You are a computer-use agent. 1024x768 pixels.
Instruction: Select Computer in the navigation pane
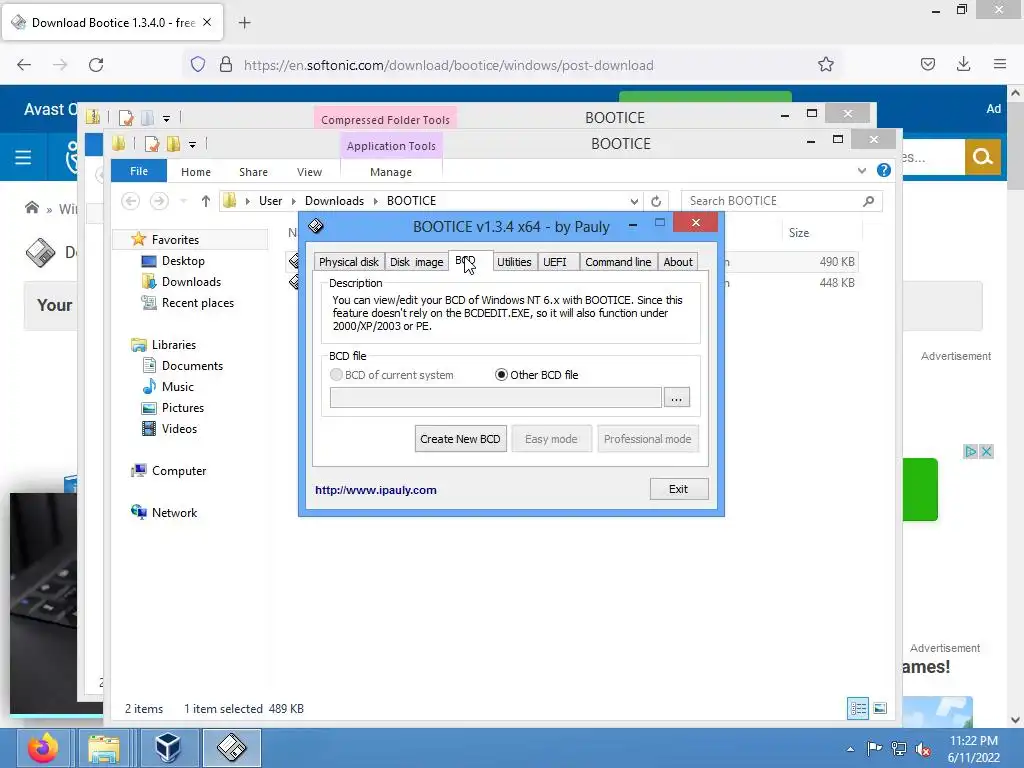[179, 471]
